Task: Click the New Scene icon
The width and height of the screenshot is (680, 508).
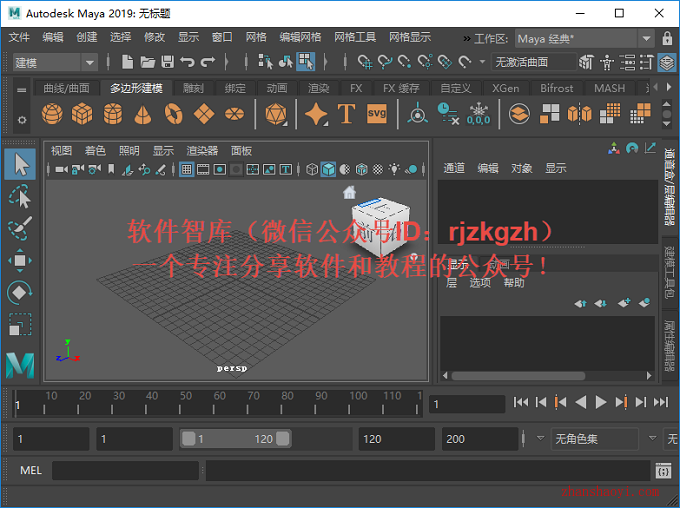Action: click(x=127, y=62)
